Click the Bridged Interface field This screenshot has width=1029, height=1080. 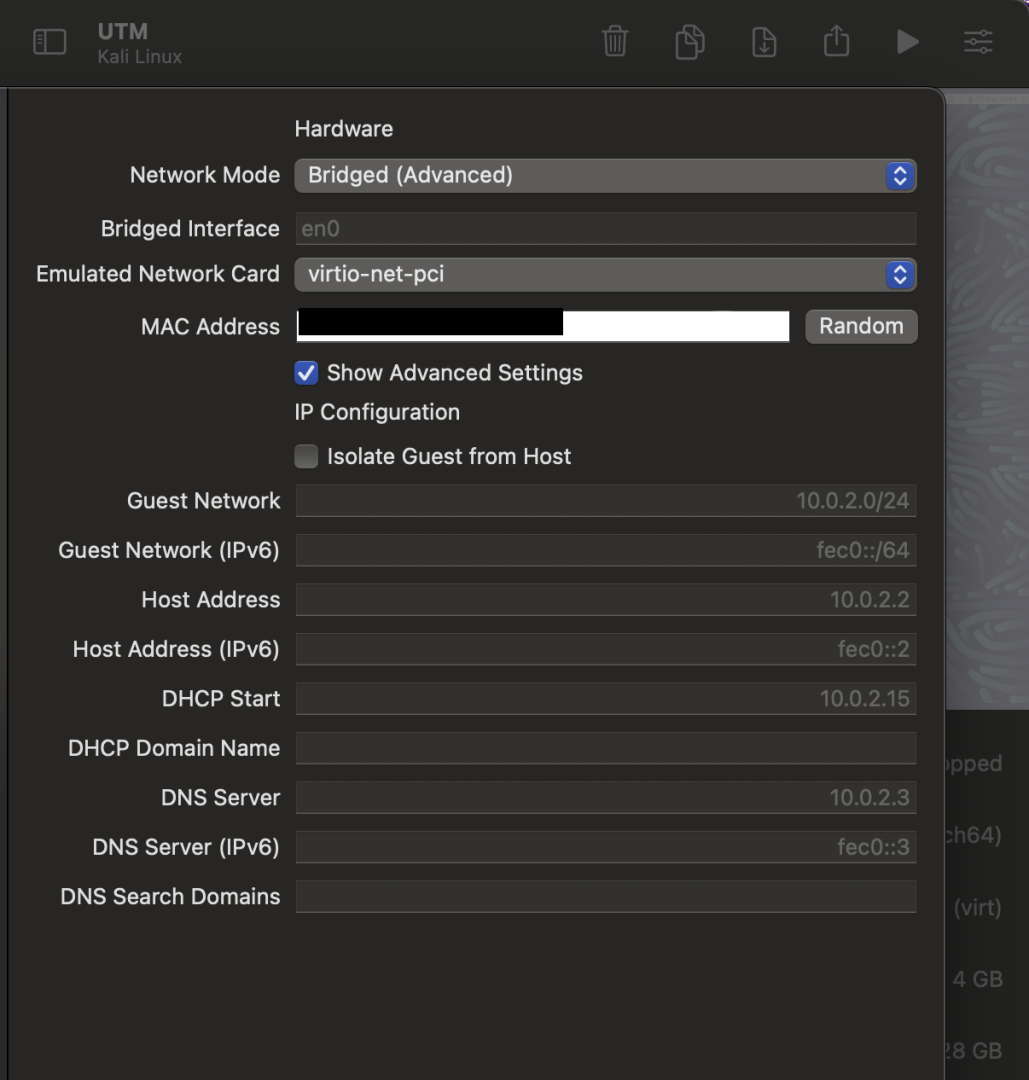(x=605, y=229)
